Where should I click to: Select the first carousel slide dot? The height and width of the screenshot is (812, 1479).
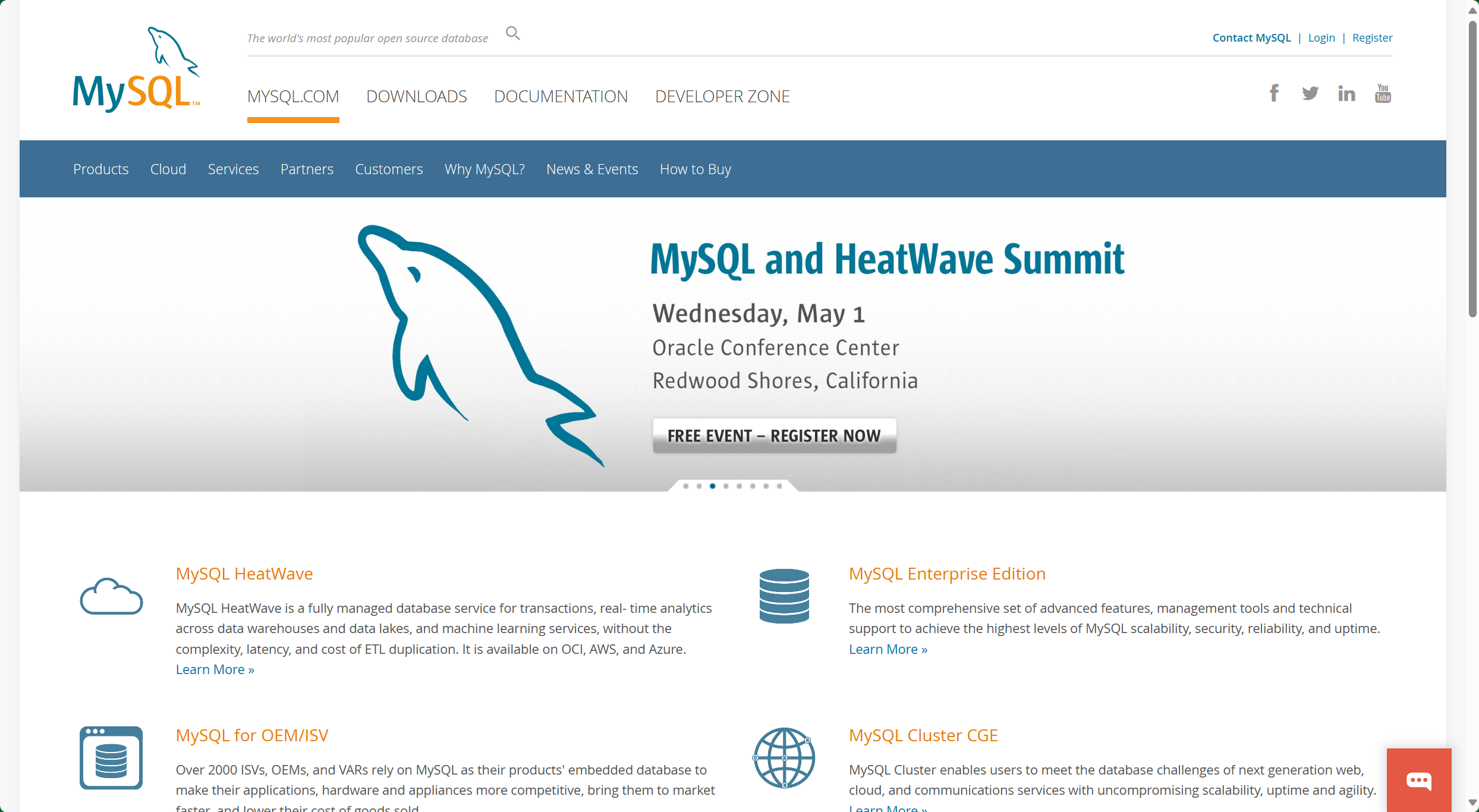tap(686, 486)
